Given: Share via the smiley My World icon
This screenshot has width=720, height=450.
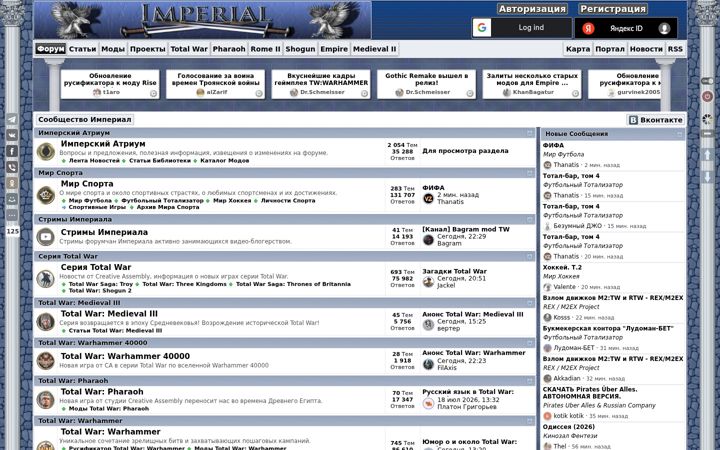Looking at the screenshot, I should tap(12, 199).
